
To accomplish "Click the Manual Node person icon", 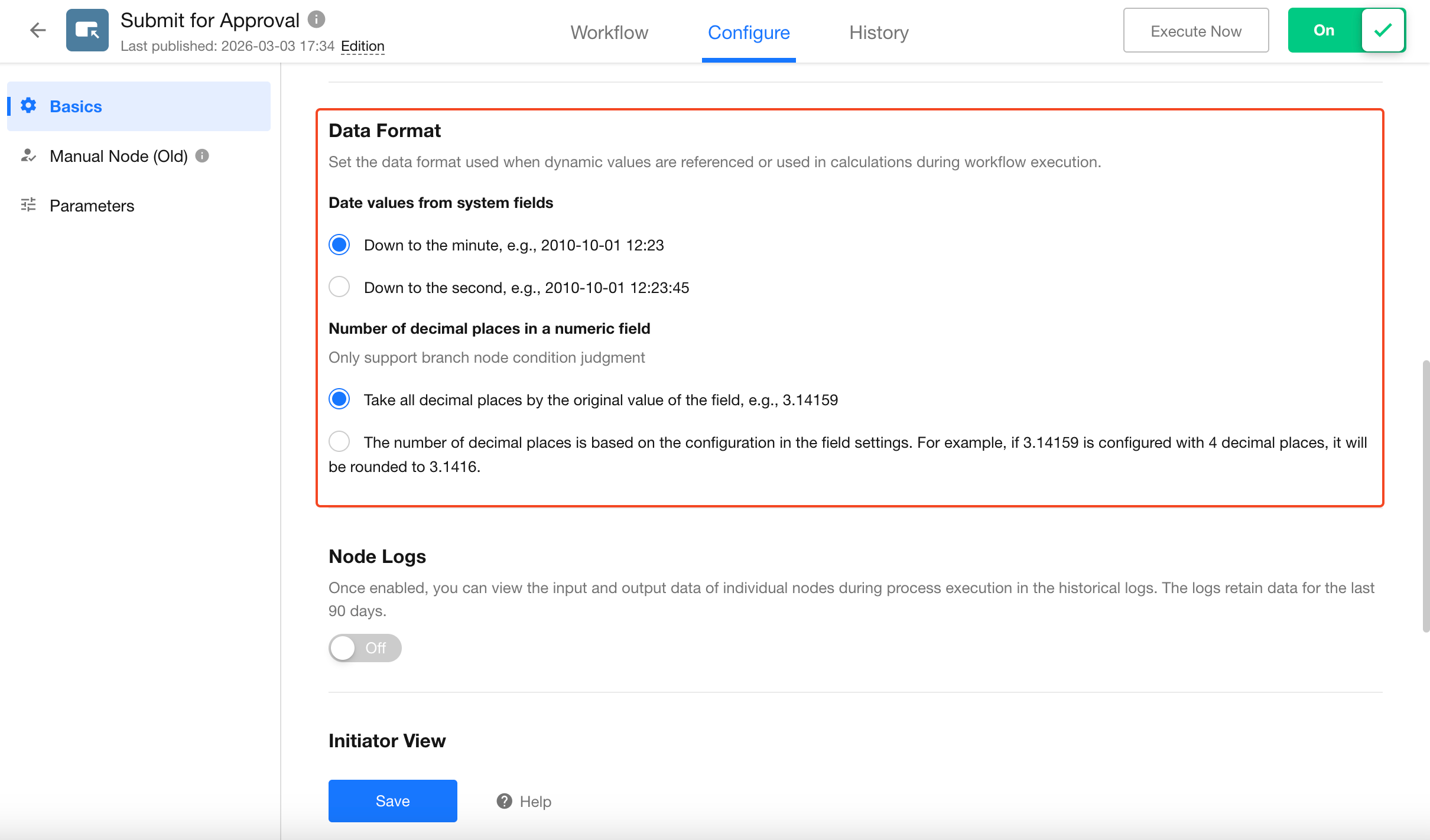I will [28, 156].
